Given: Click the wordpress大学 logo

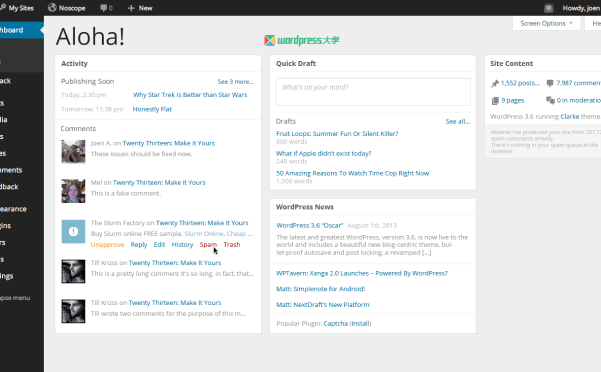Looking at the screenshot, I should (x=302, y=40).
